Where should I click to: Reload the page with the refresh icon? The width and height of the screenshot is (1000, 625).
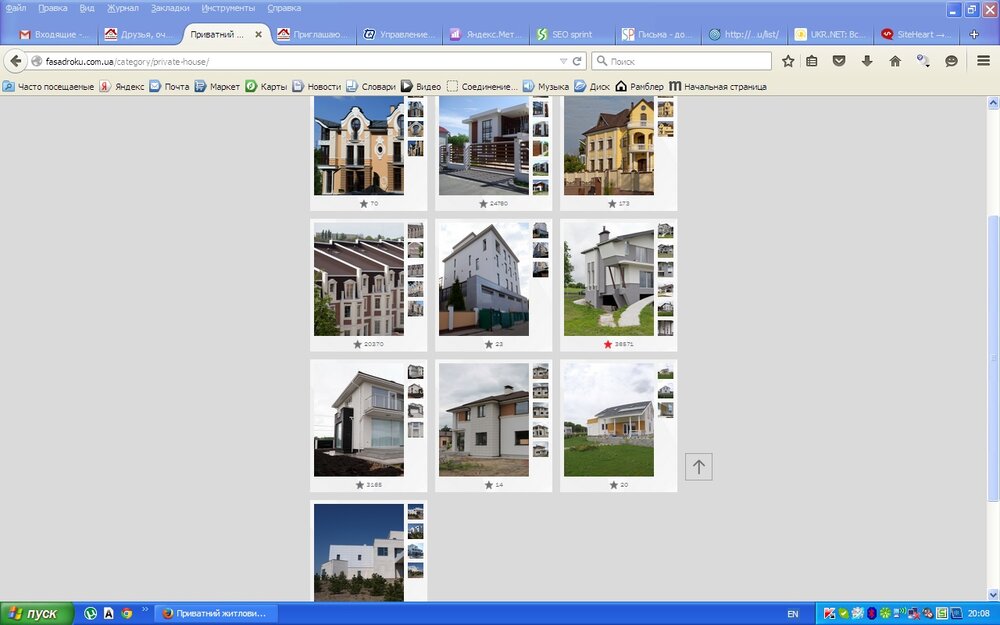[x=577, y=61]
